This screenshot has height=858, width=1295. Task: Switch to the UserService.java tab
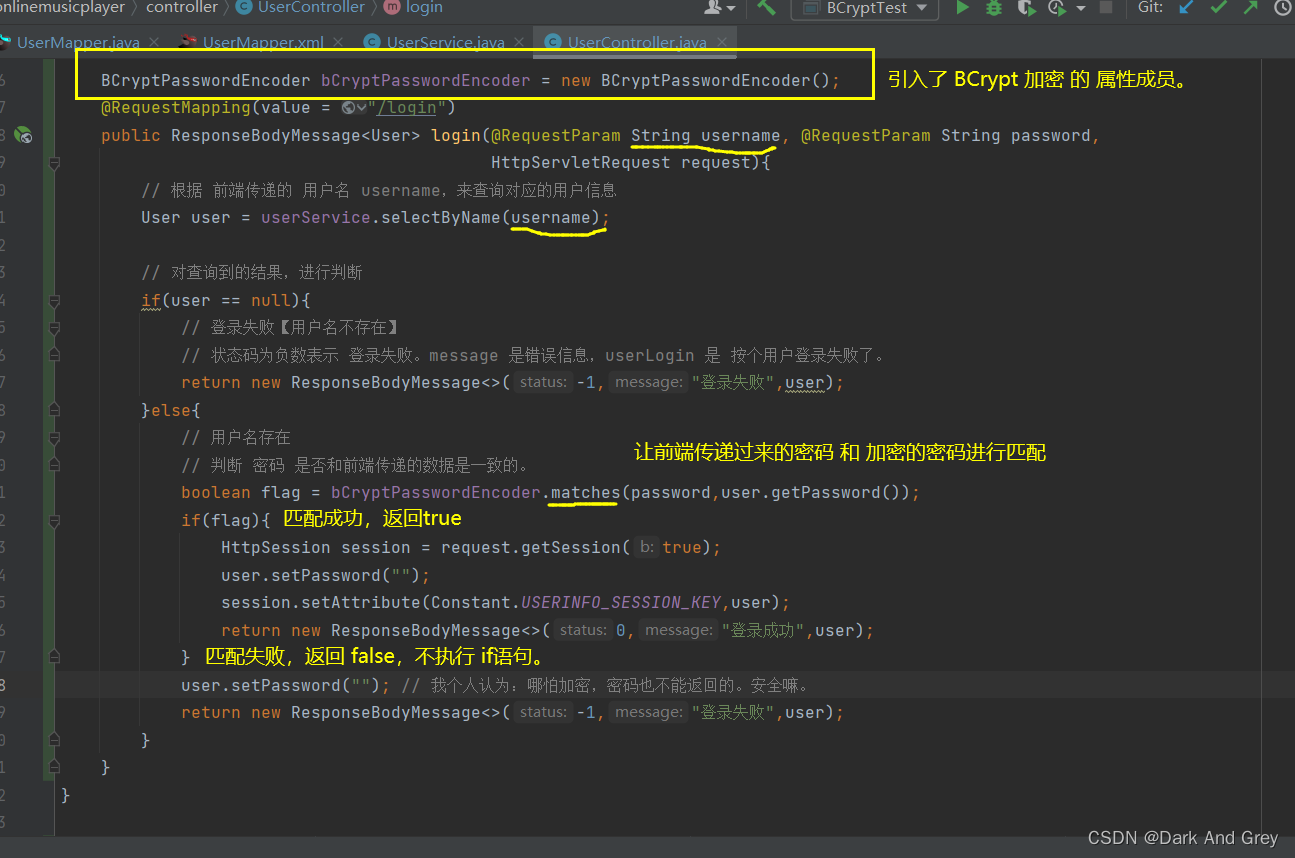point(445,42)
